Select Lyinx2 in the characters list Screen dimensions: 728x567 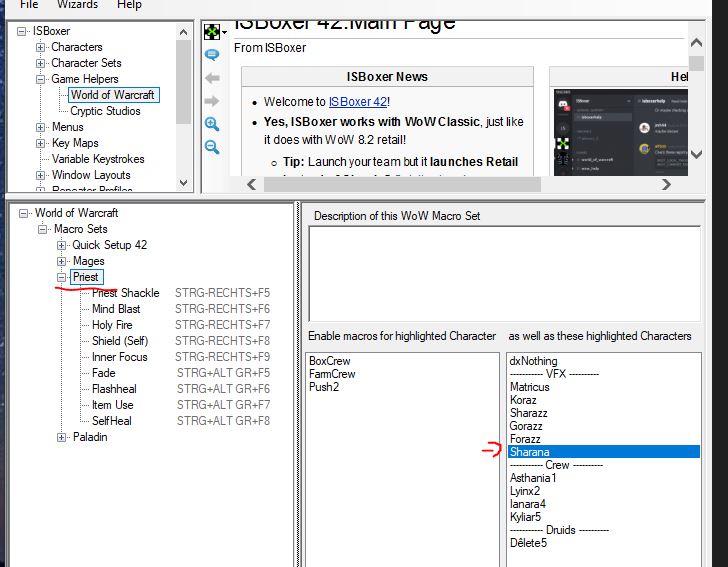[x=525, y=491]
